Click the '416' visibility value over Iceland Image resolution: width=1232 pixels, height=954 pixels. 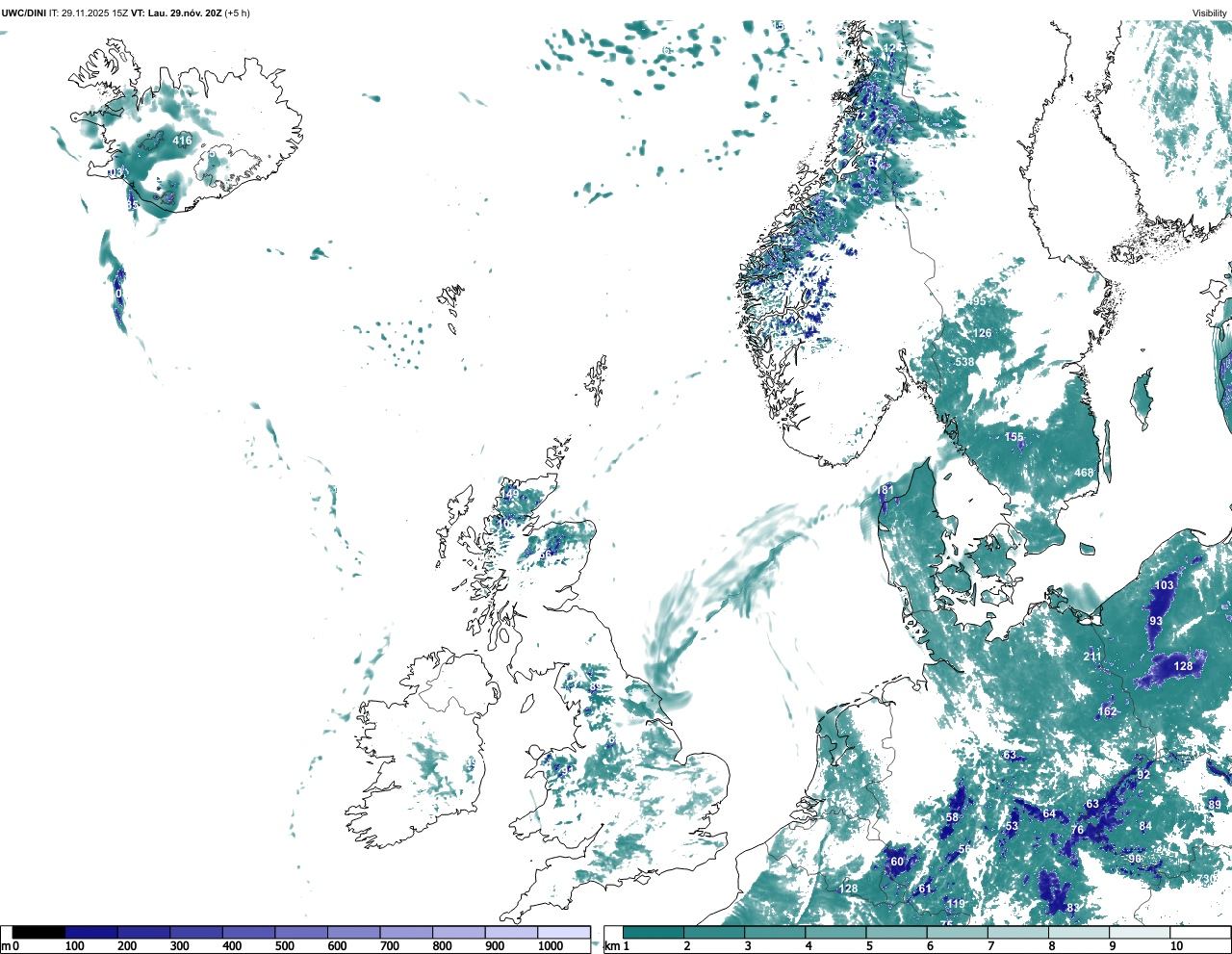182,141
